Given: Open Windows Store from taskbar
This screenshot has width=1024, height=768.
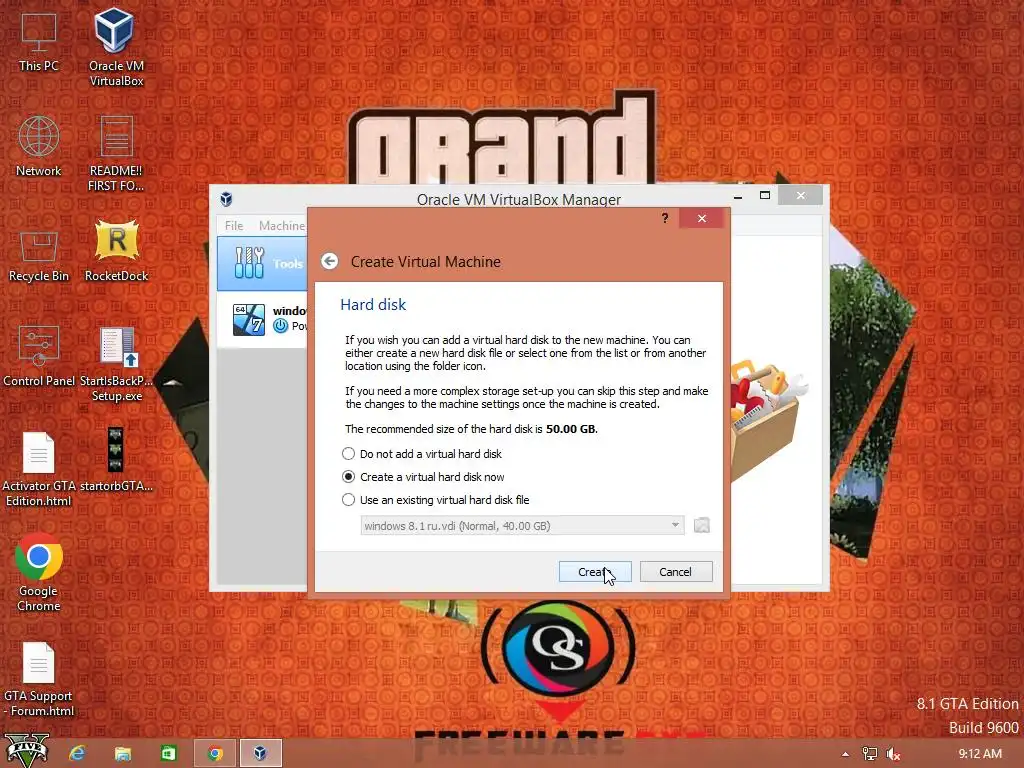Looking at the screenshot, I should pyautogui.click(x=168, y=753).
